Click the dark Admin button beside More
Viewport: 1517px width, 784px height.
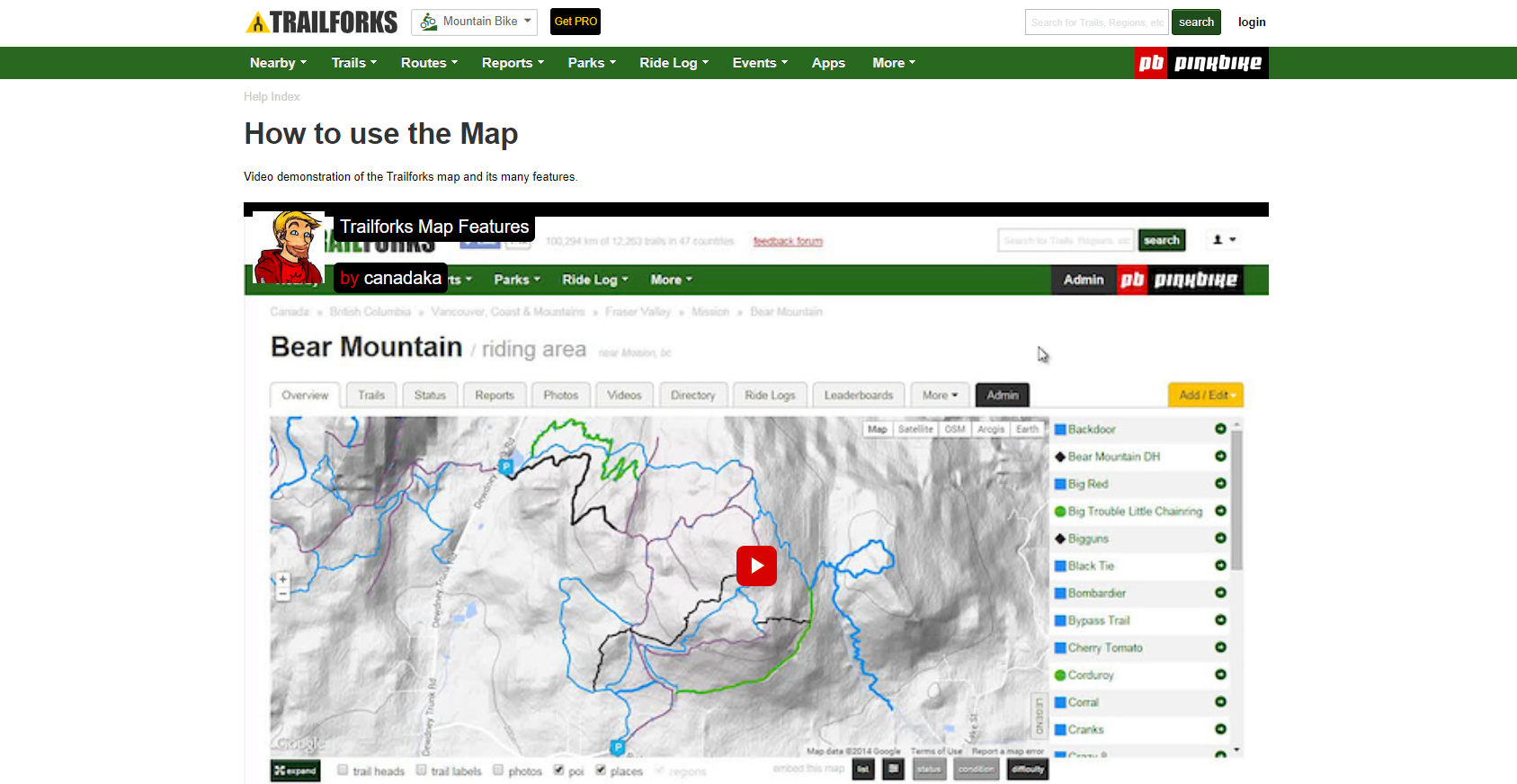point(1003,396)
